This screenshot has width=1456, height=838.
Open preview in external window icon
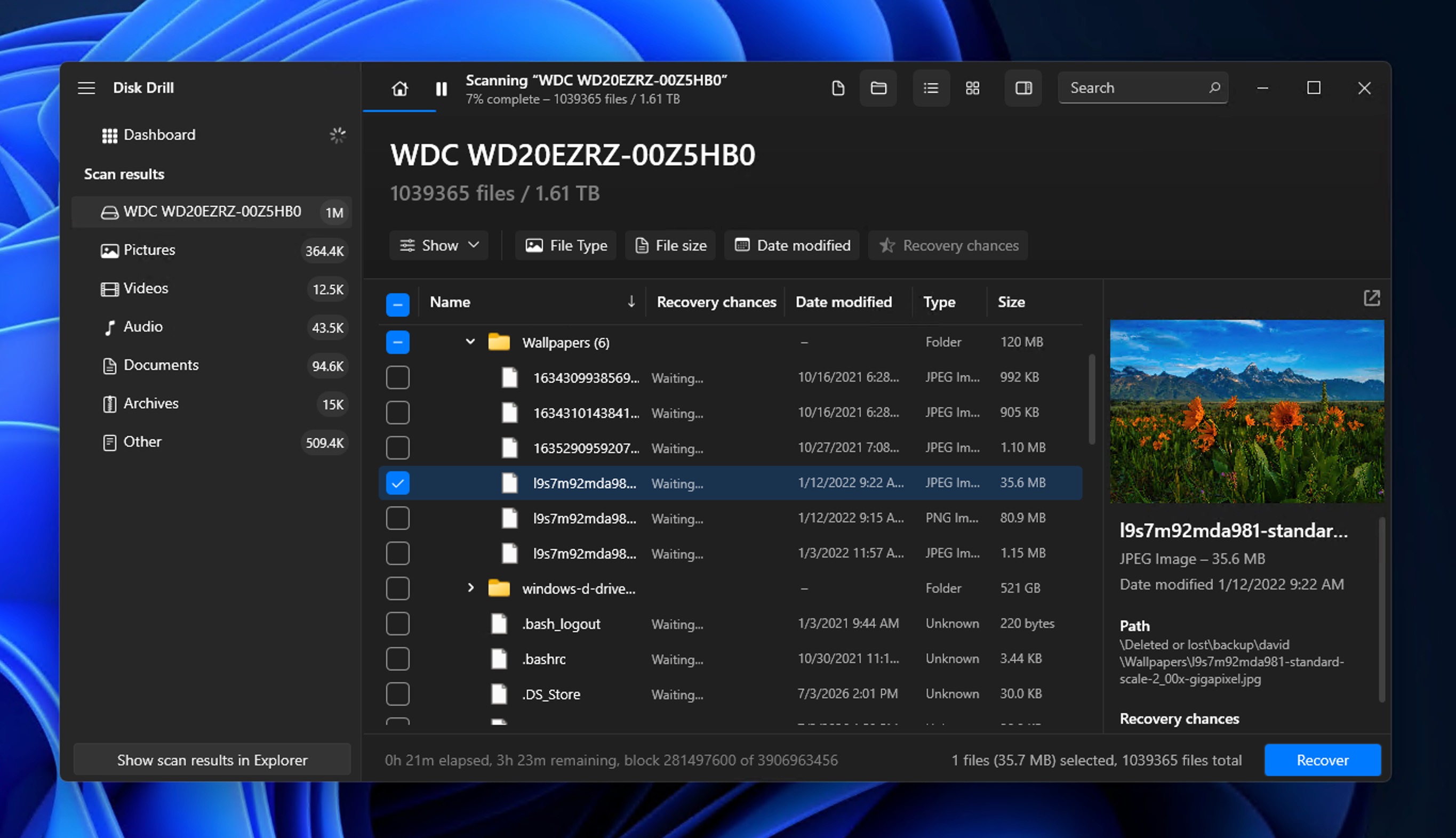[x=1371, y=298]
